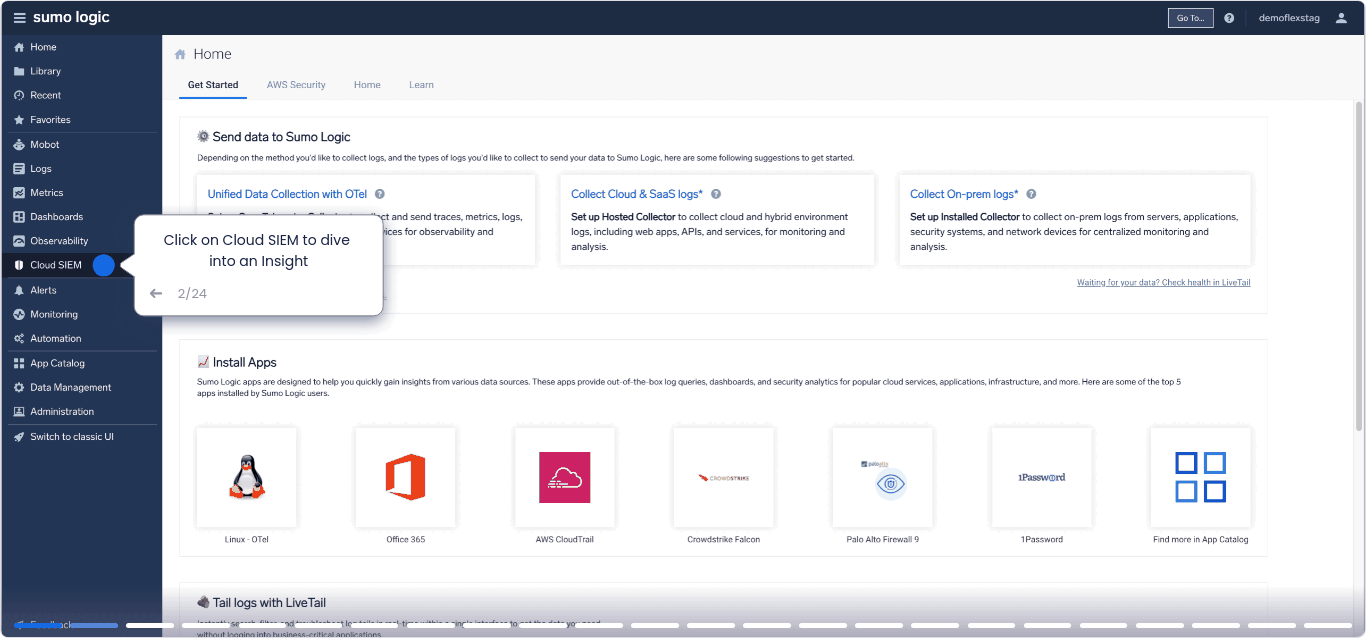Open Waiting for your data LiveTail link

[x=1163, y=283]
